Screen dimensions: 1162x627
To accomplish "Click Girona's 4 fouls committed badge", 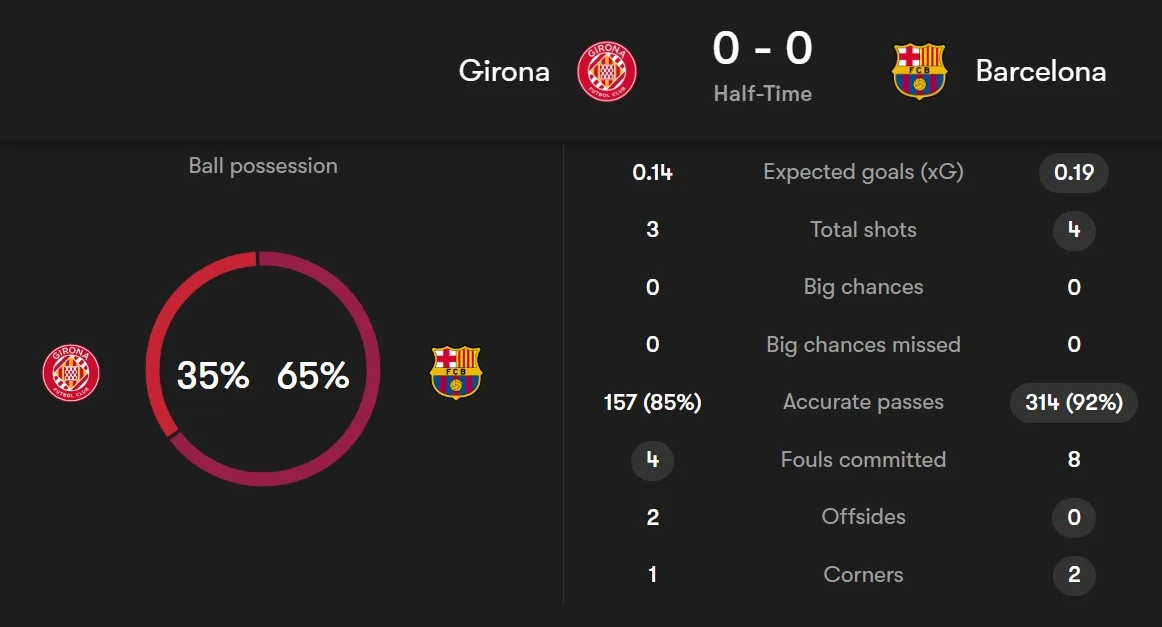I will (x=652, y=460).
